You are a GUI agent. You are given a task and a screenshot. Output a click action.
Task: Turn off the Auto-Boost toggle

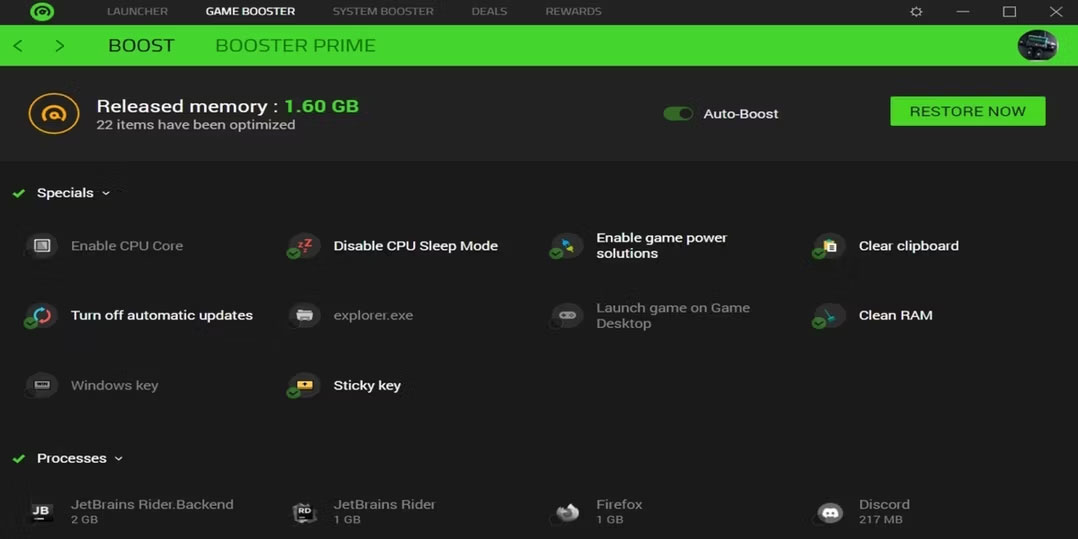pos(678,114)
